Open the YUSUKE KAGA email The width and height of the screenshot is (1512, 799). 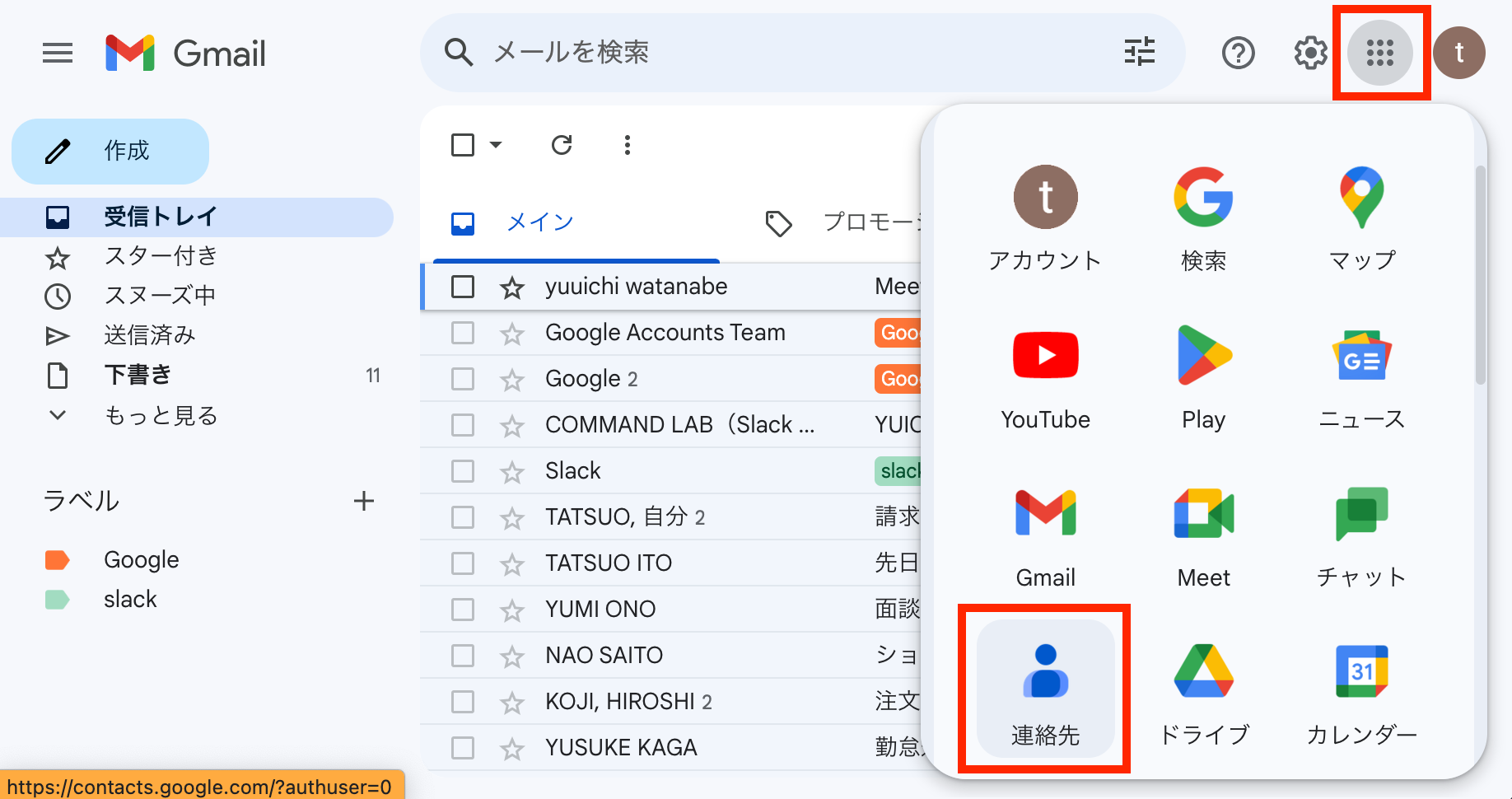[x=672, y=748]
